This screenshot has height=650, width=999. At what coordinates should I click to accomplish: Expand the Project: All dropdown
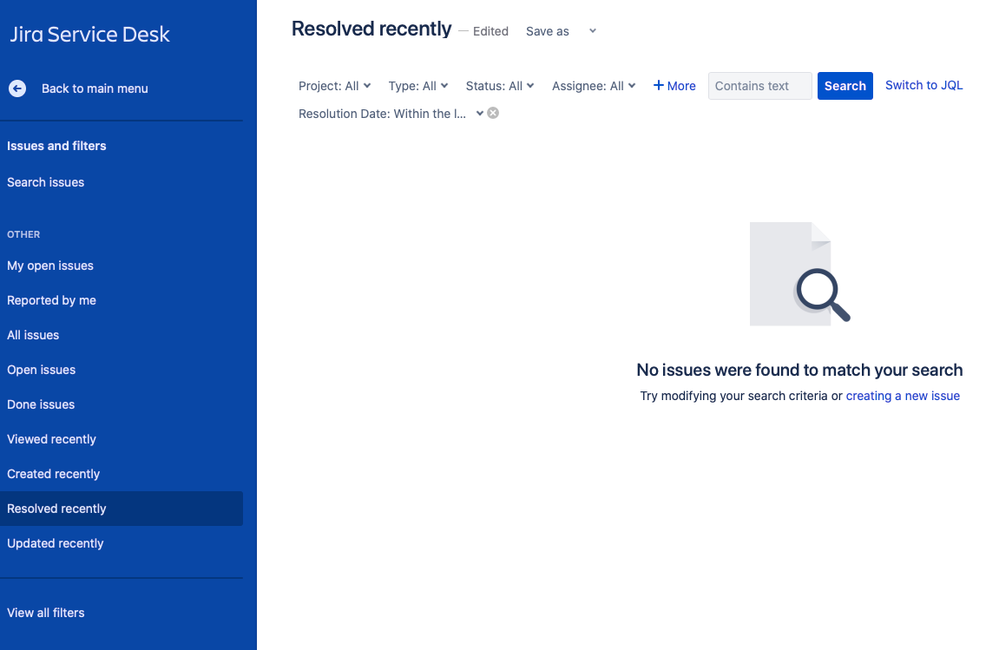click(334, 86)
